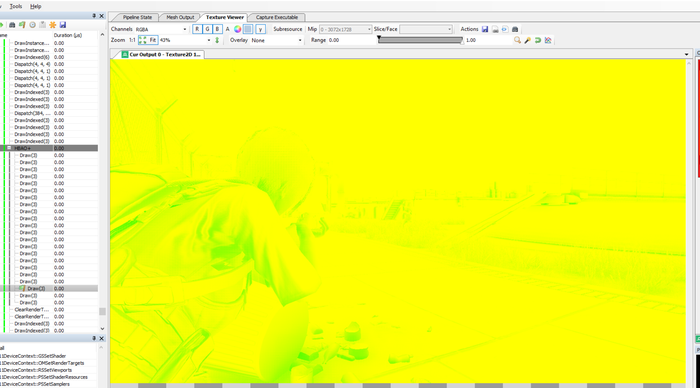This screenshot has width=700, height=388.
Task: Click the wand zoom-to-range icon
Action: 527,40
